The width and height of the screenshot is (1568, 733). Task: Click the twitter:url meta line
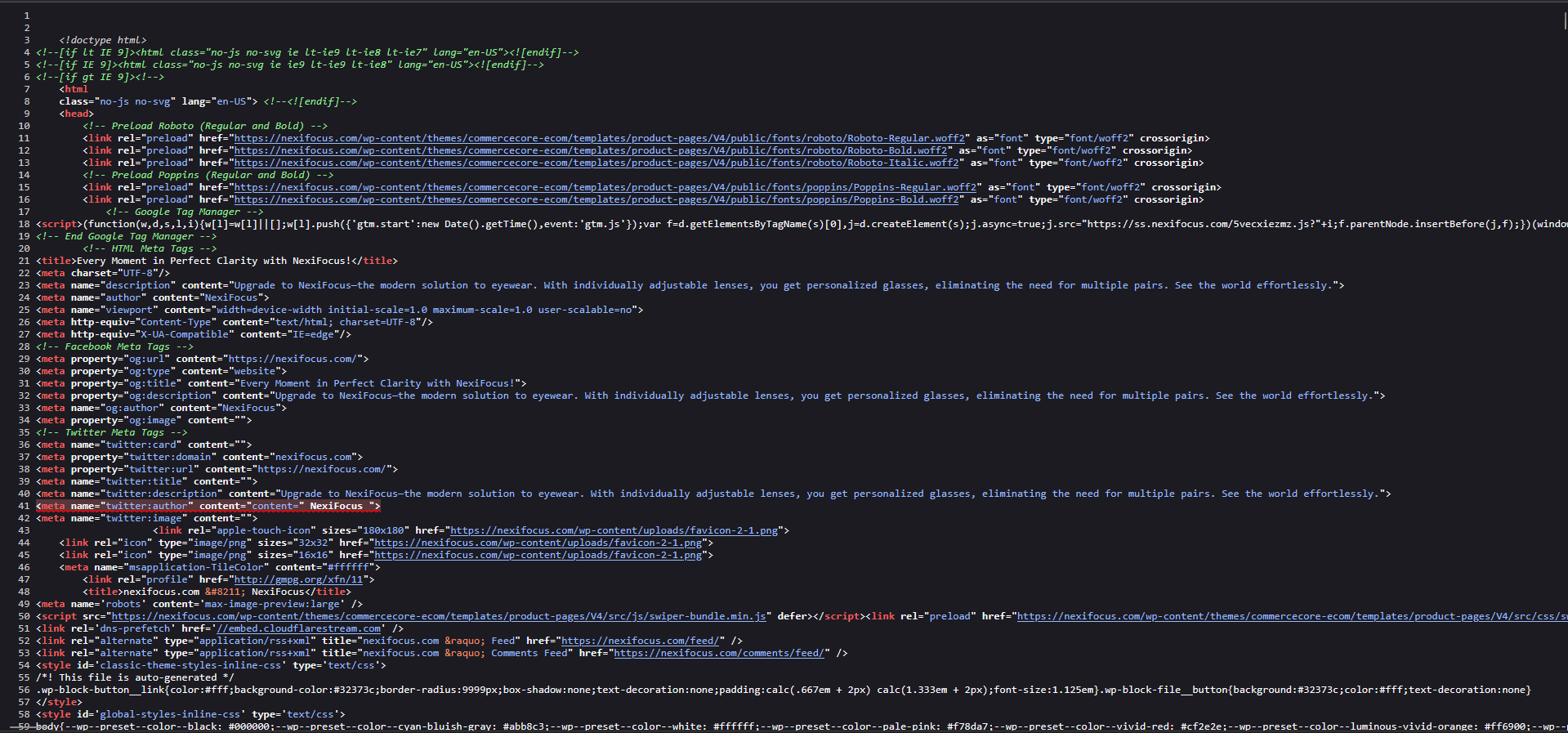pyautogui.click(x=217, y=469)
